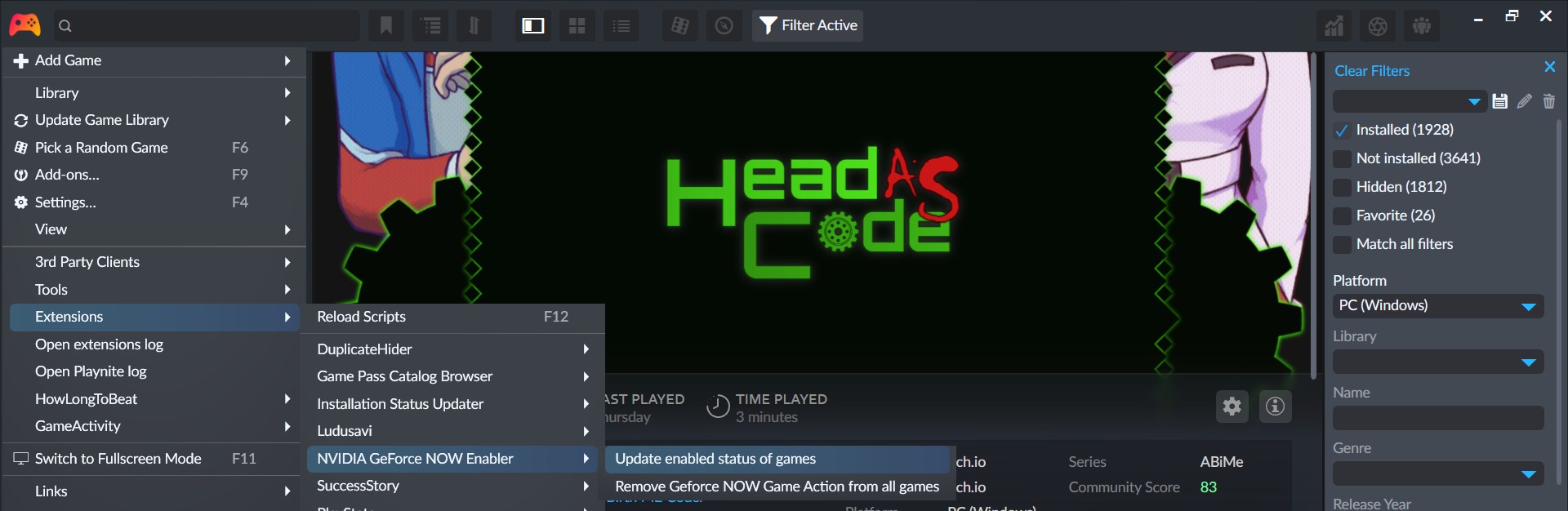This screenshot has height=511, width=1568.
Task: Expand DuplicateHider submenu
Action: 452,349
